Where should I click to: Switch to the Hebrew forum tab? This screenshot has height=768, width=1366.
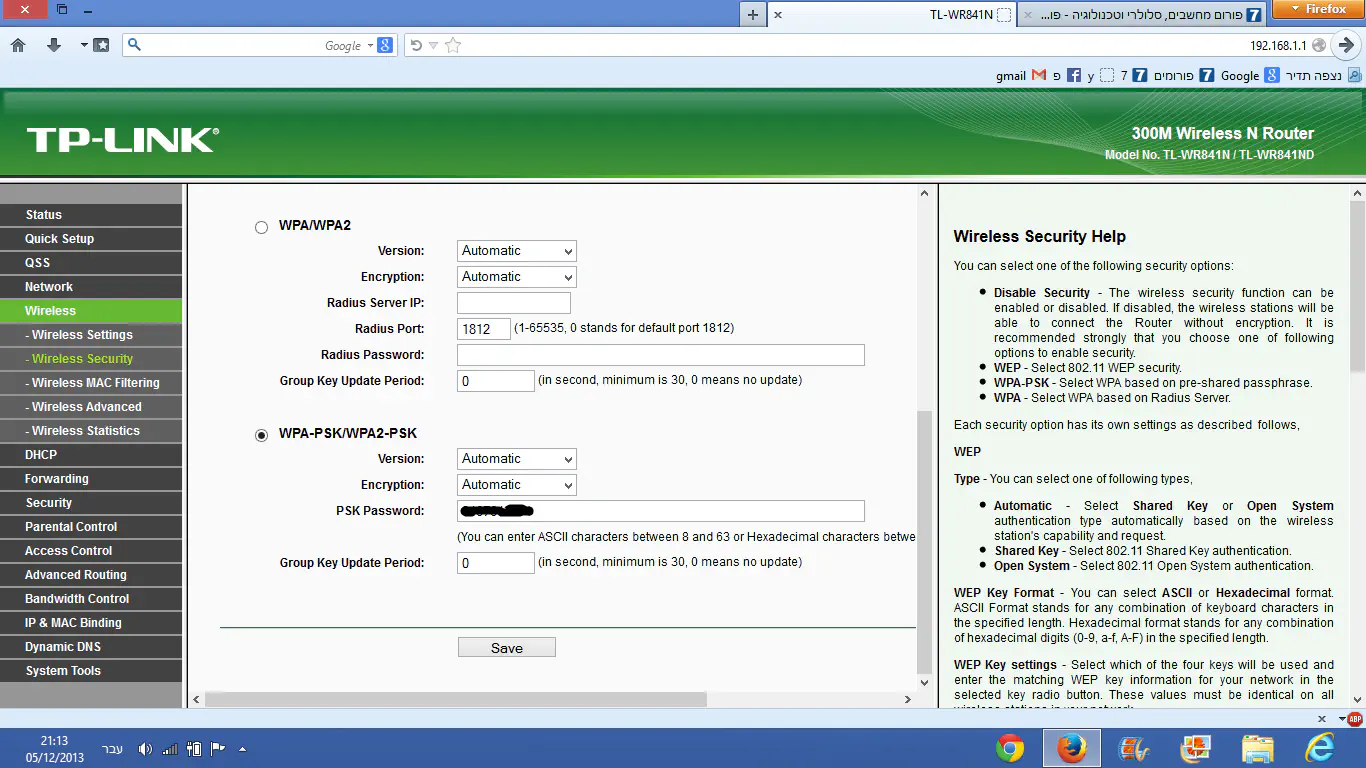(x=1141, y=15)
